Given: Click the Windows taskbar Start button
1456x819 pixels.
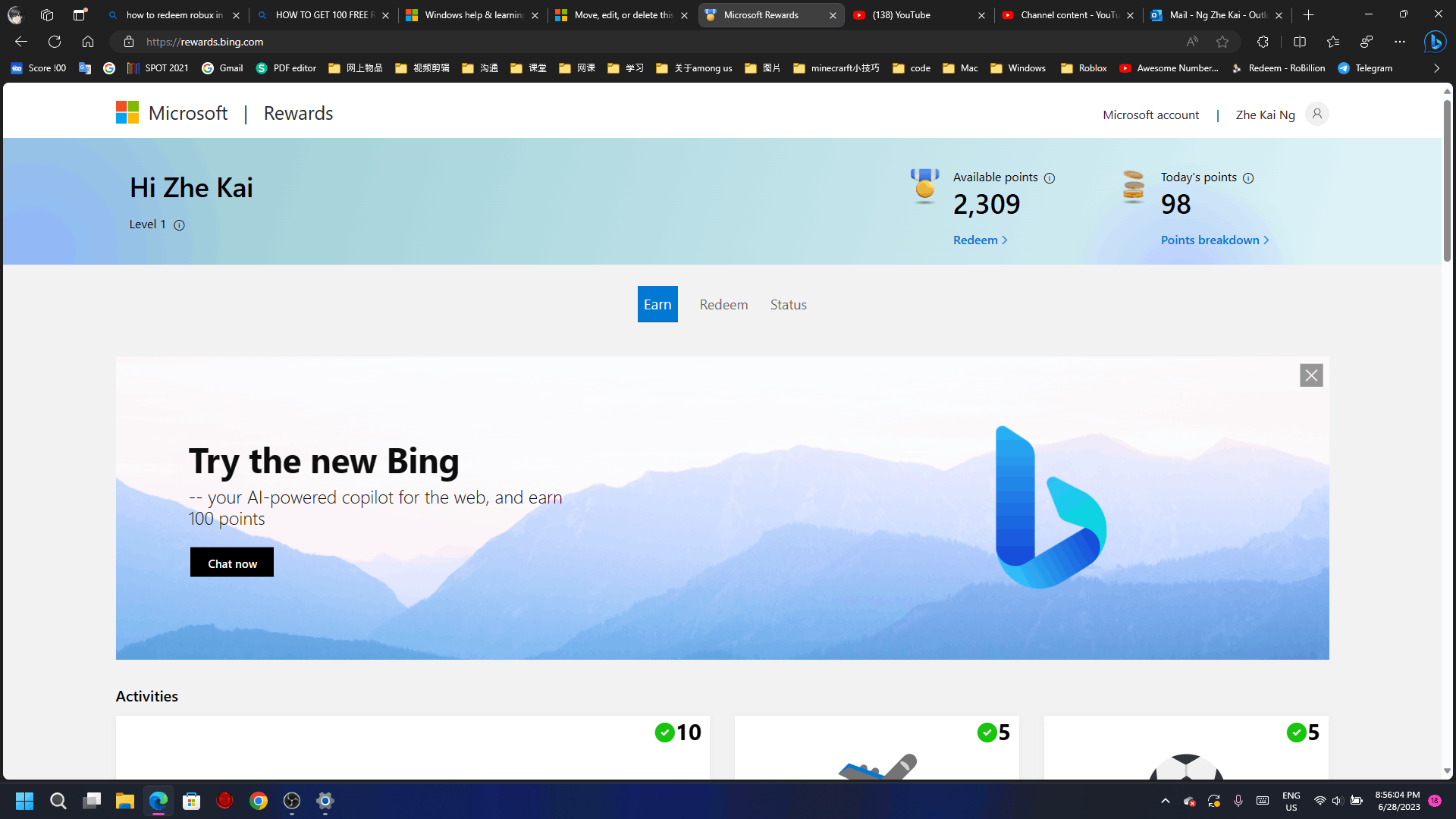Looking at the screenshot, I should 24,800.
